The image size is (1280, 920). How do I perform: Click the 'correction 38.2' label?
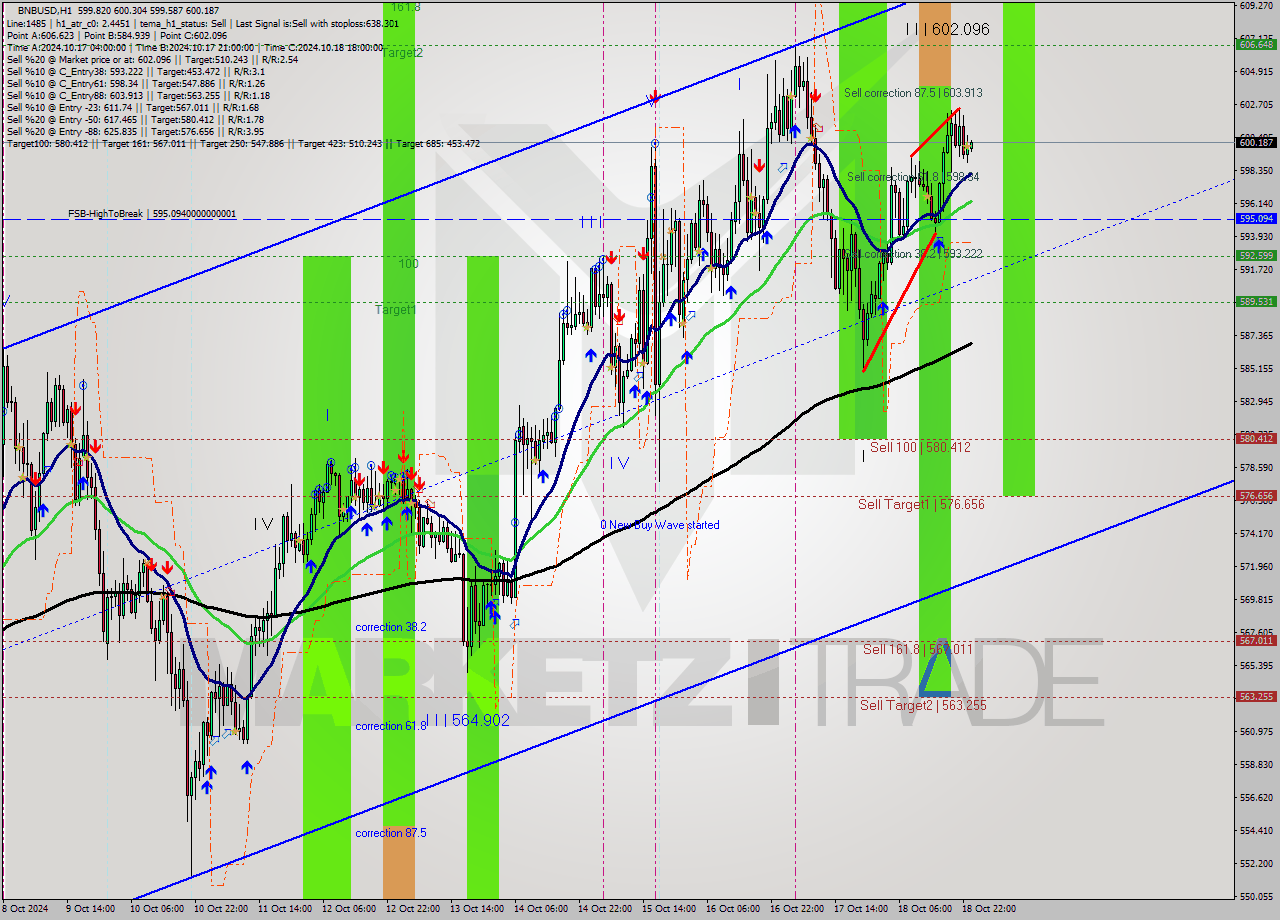[390, 627]
